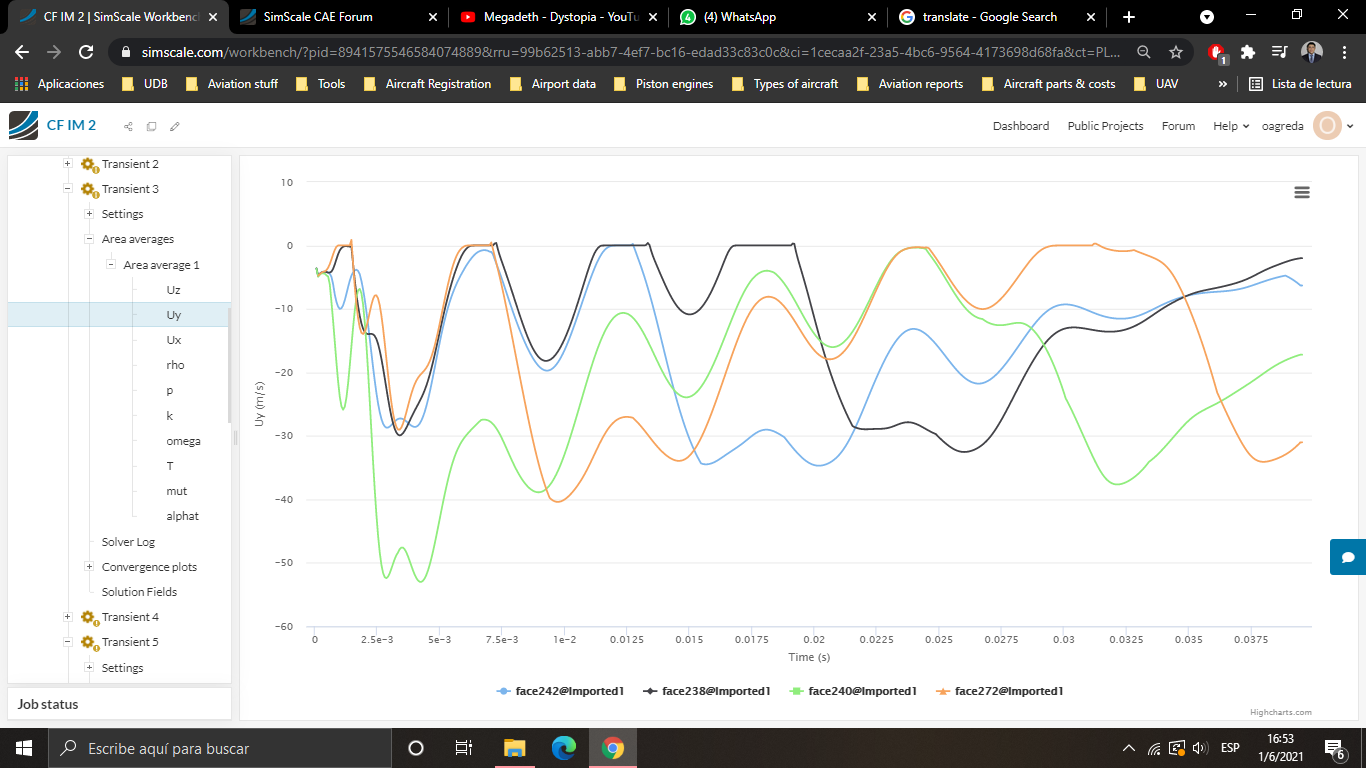
Task: Click the gear icon of Transient 3
Action: pyautogui.click(x=89, y=189)
